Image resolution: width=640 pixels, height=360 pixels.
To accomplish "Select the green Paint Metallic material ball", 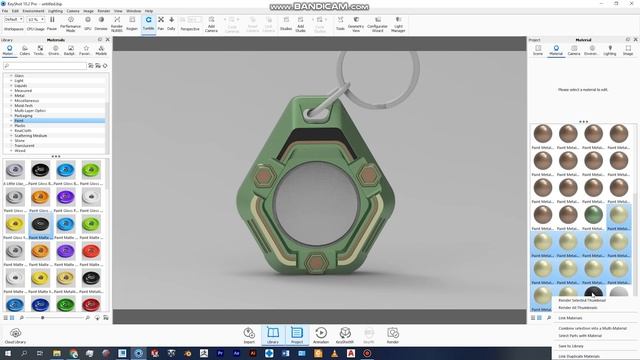I will [593, 214].
